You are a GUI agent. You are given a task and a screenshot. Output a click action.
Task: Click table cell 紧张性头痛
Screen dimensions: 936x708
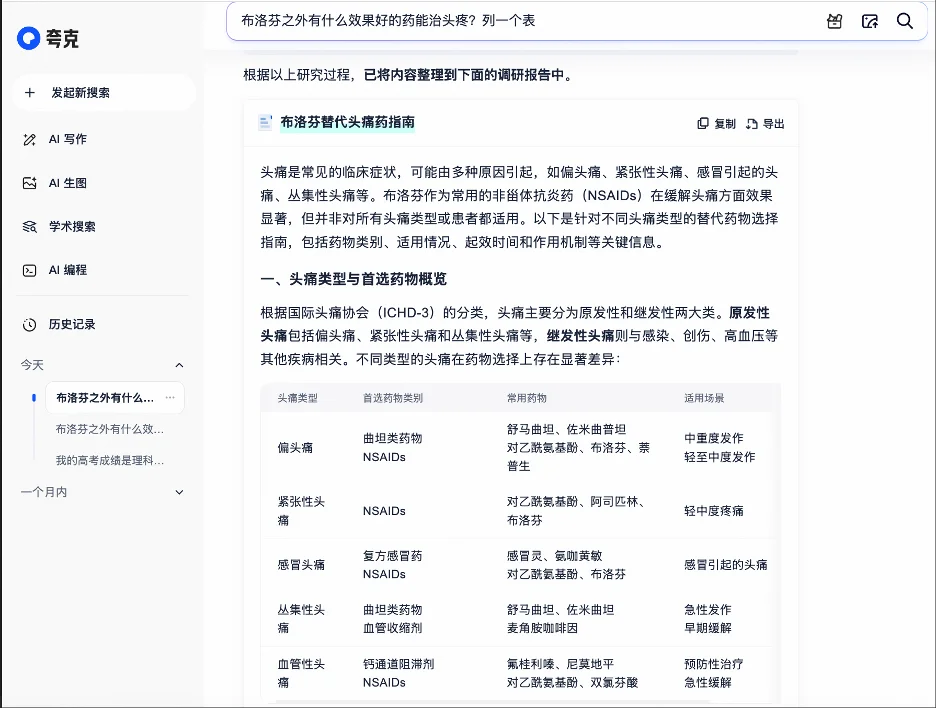coord(301,511)
